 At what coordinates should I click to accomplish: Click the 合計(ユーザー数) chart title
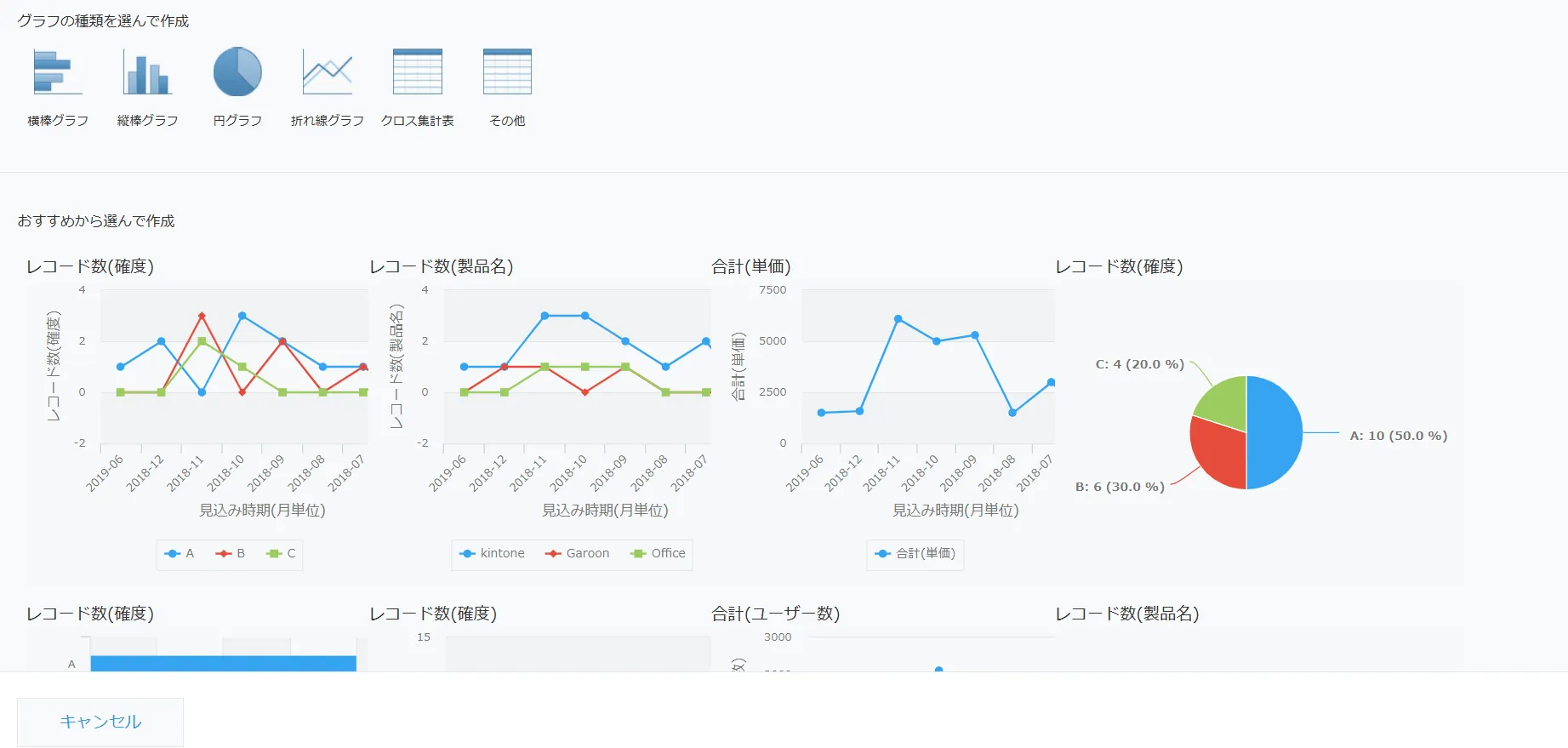click(x=776, y=614)
